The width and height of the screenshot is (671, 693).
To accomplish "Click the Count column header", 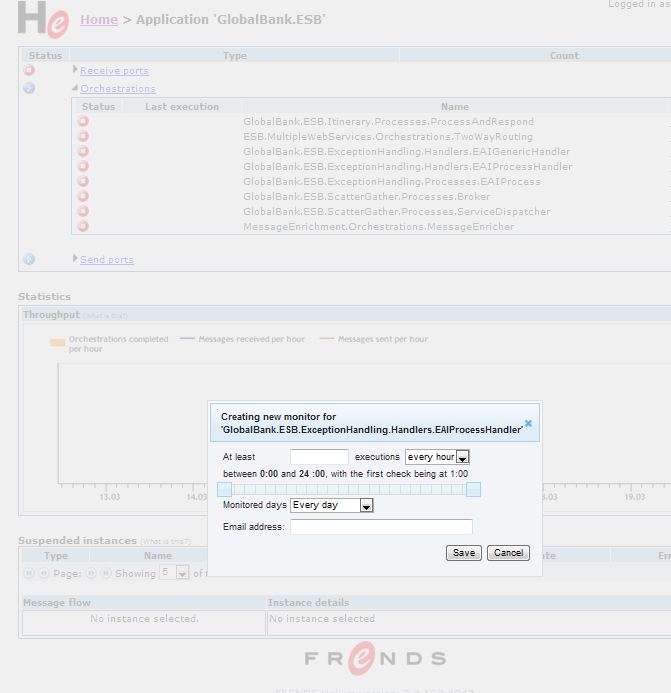I will coord(564,56).
